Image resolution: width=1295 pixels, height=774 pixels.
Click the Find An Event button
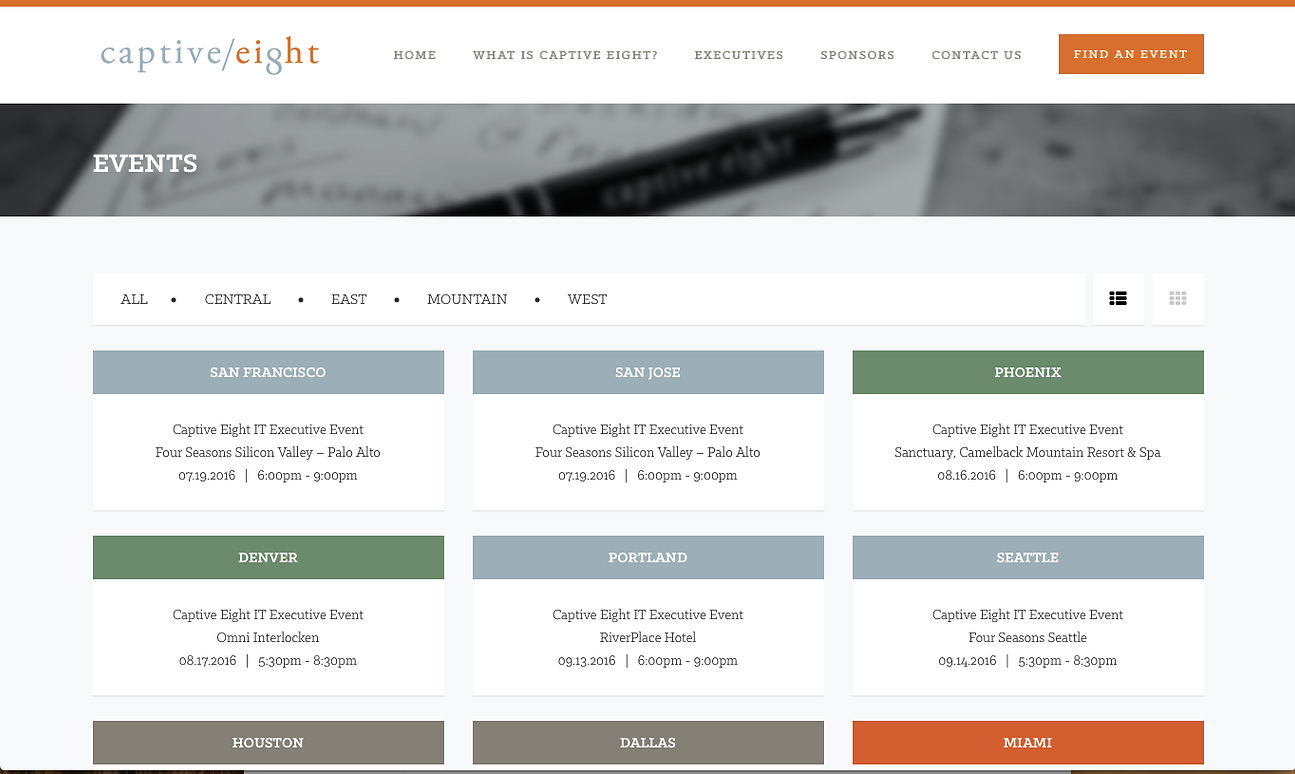(1131, 54)
